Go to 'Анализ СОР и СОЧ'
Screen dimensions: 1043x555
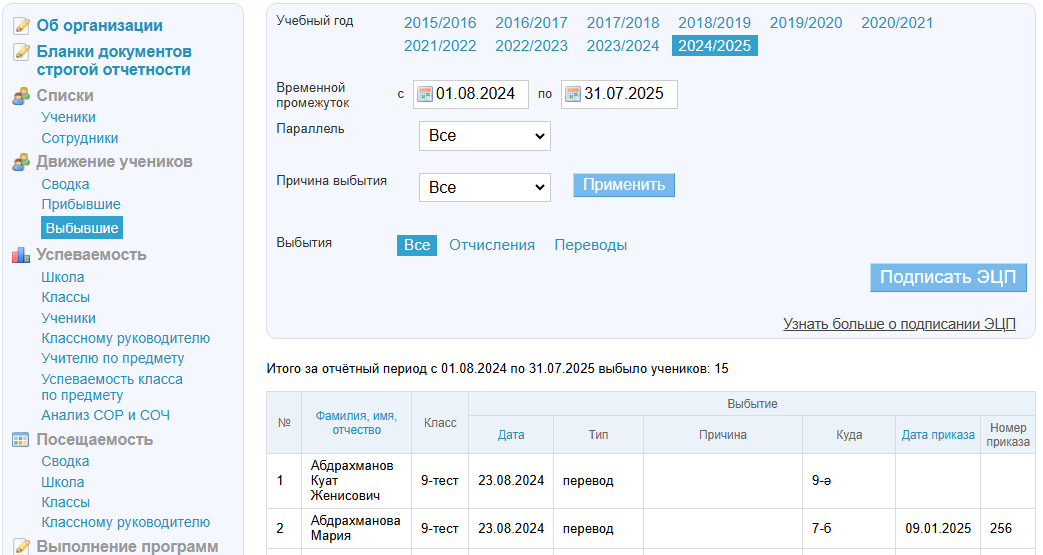point(106,415)
